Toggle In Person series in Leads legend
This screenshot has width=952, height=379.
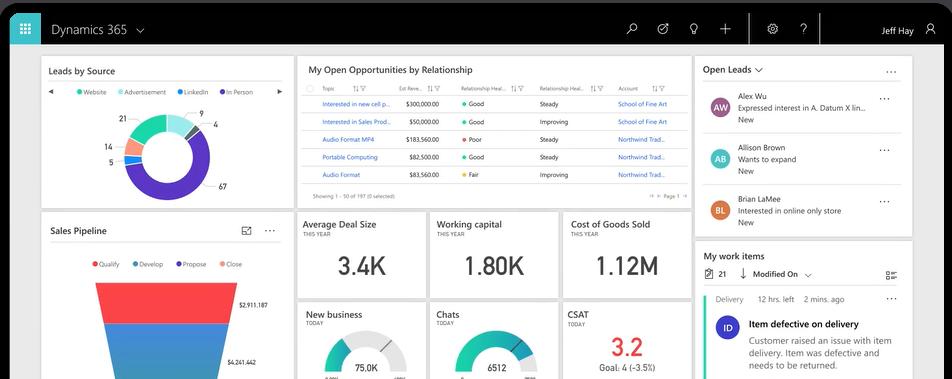coord(236,92)
